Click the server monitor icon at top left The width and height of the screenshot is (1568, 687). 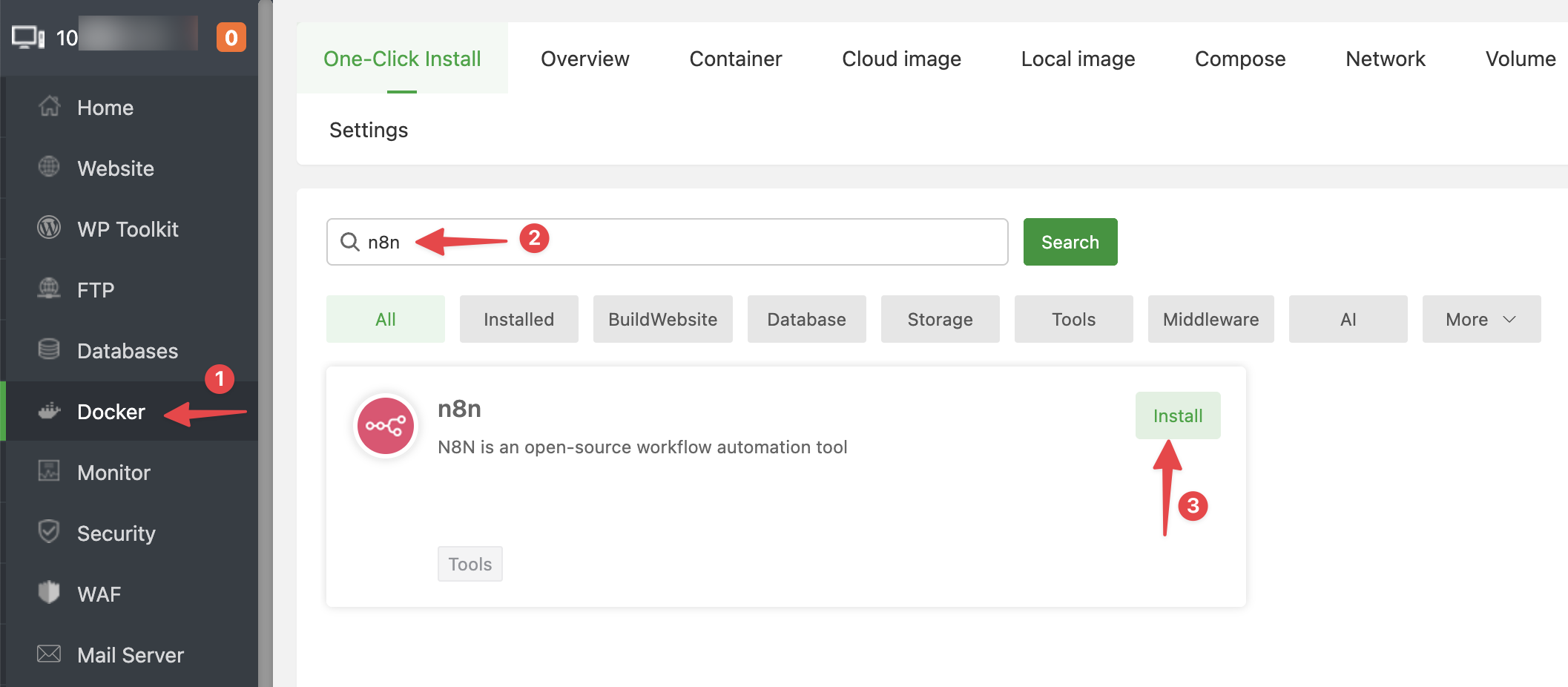(x=28, y=37)
